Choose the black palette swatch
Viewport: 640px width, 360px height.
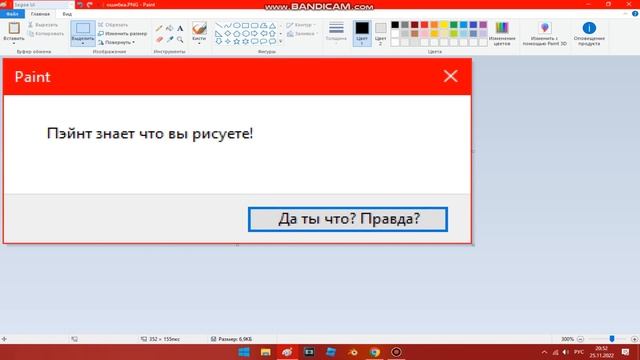[x=395, y=25]
